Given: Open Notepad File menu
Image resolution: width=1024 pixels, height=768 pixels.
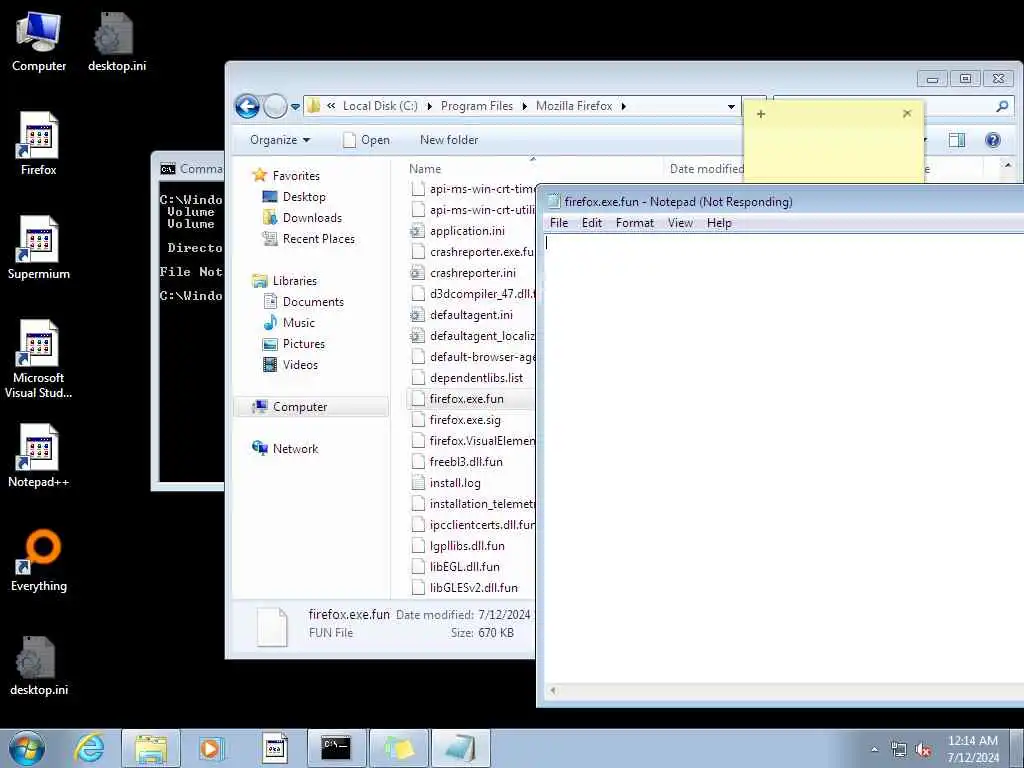Looking at the screenshot, I should point(558,223).
